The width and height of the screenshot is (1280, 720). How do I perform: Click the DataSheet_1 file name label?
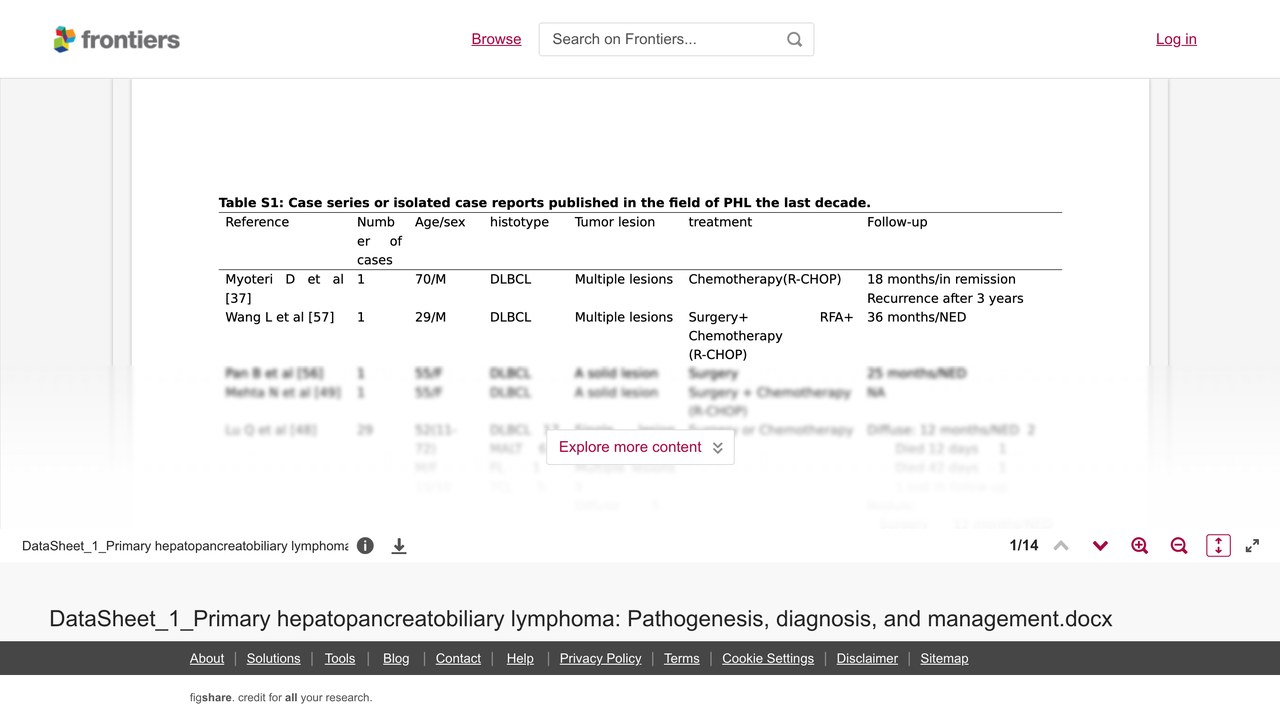[185, 546]
